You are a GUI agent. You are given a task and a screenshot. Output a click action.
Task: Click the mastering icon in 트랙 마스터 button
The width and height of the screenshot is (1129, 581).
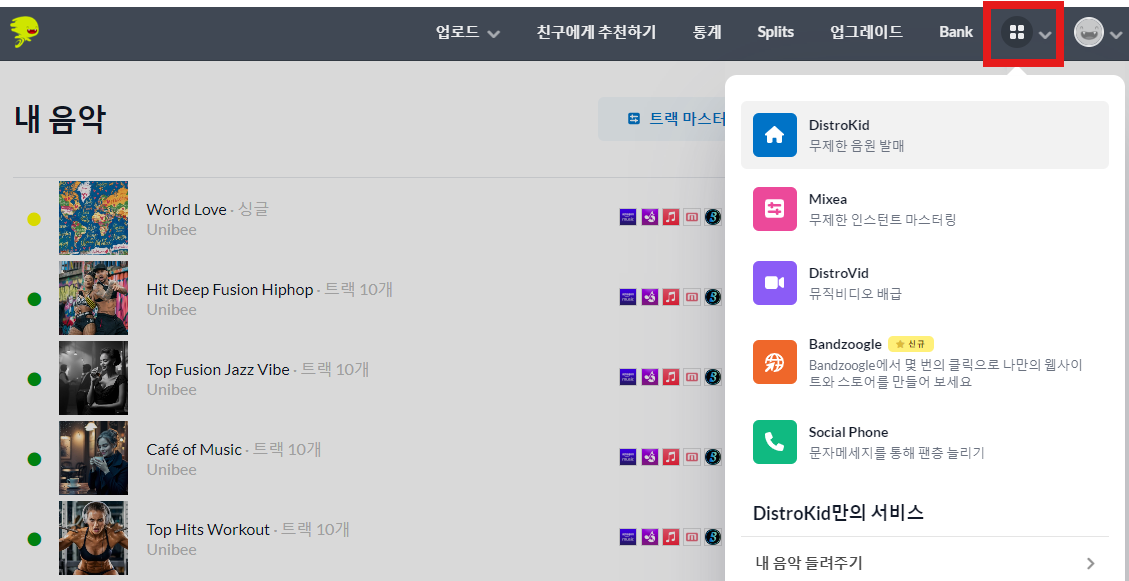tap(634, 119)
